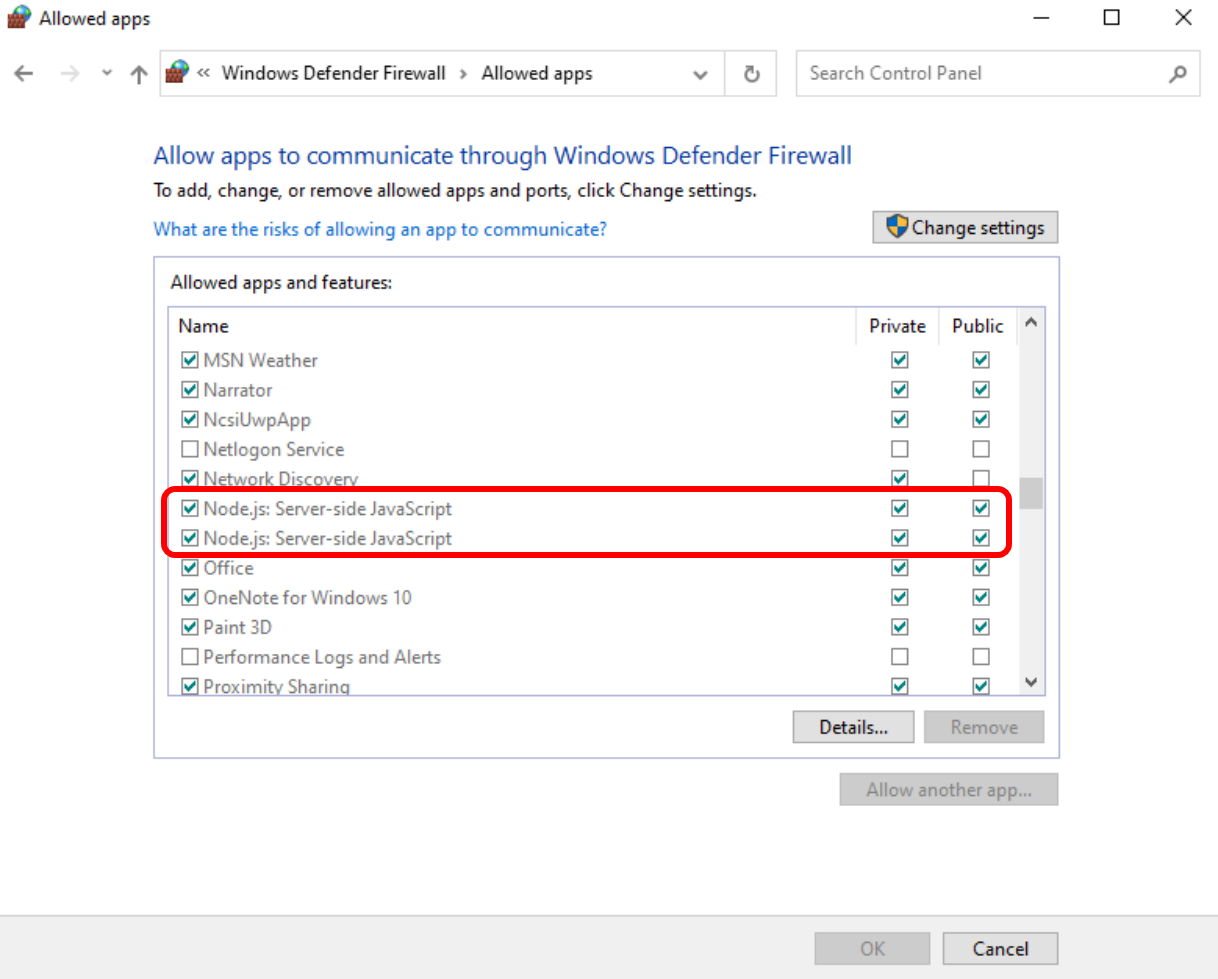This screenshot has width=1218, height=979.
Task: Open the risks of allowing an app link
Action: (380, 229)
